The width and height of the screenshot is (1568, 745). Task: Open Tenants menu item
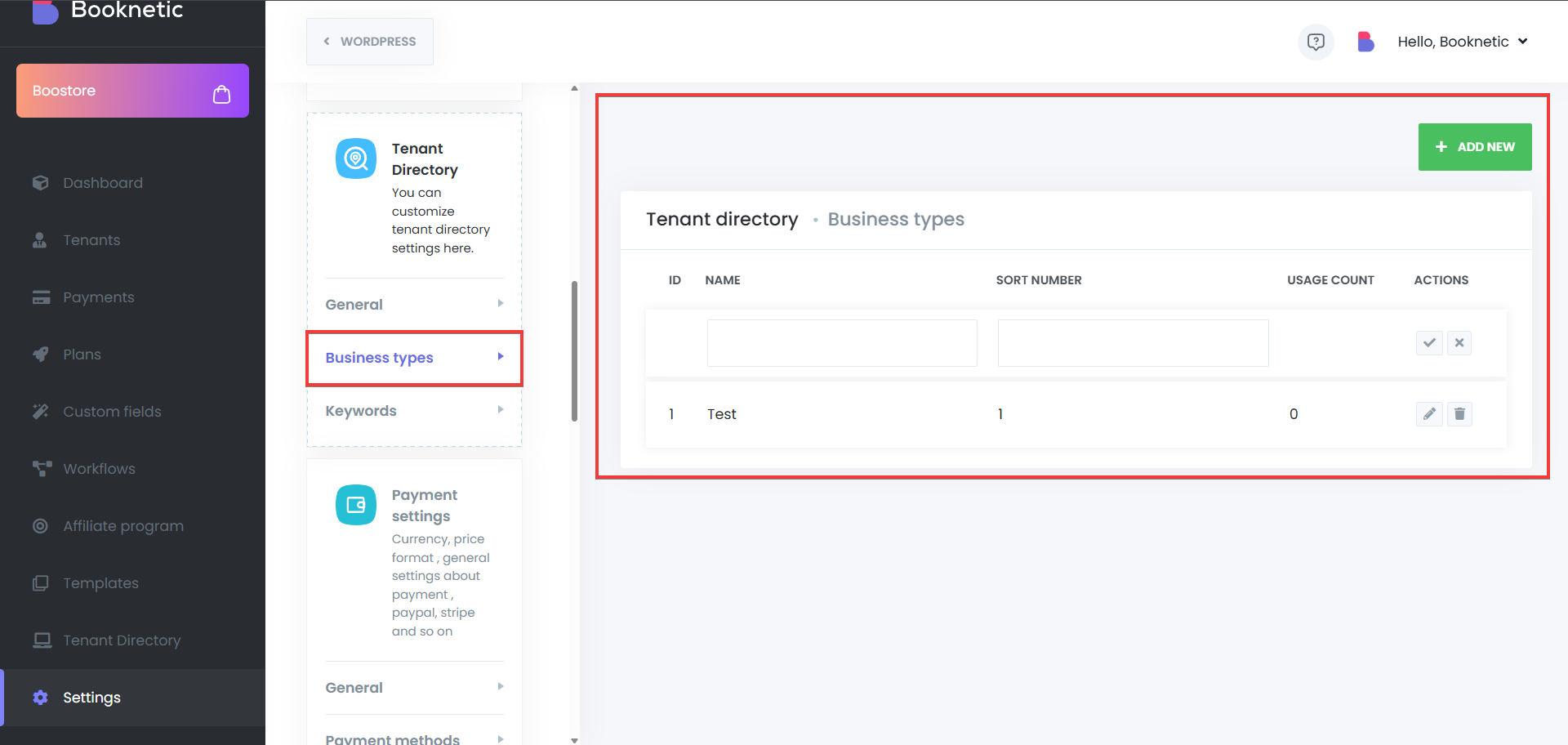(132, 240)
